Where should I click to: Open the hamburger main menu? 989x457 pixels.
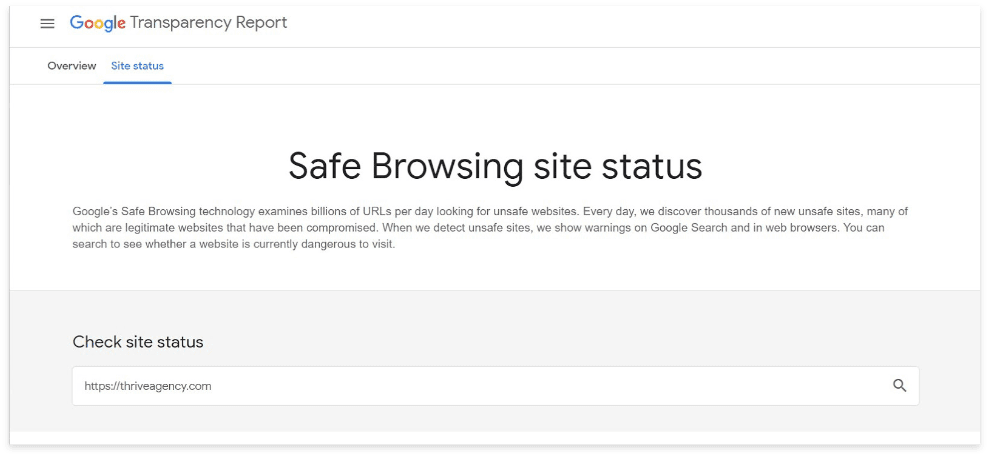(47, 24)
